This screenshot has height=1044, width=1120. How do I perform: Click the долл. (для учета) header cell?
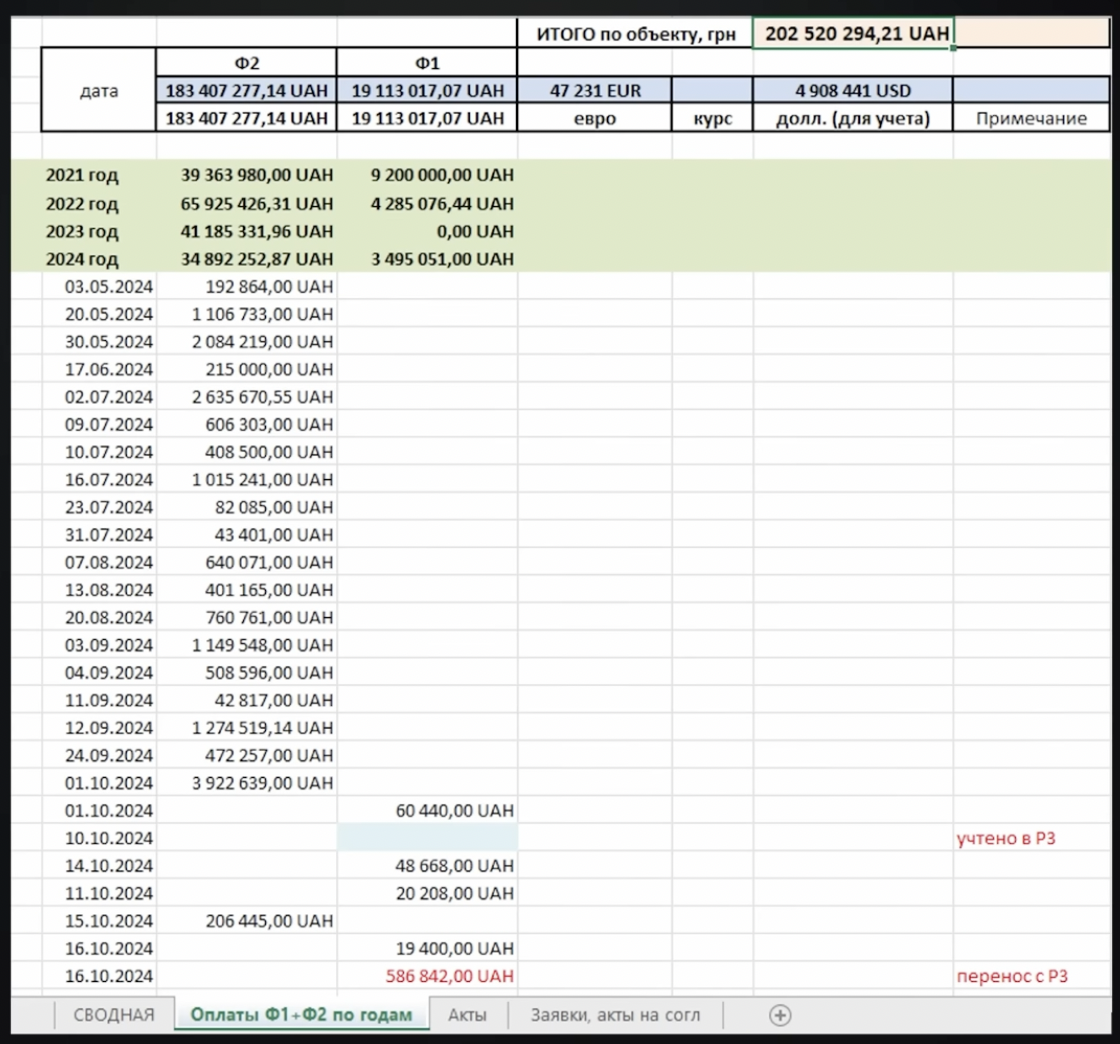853,118
